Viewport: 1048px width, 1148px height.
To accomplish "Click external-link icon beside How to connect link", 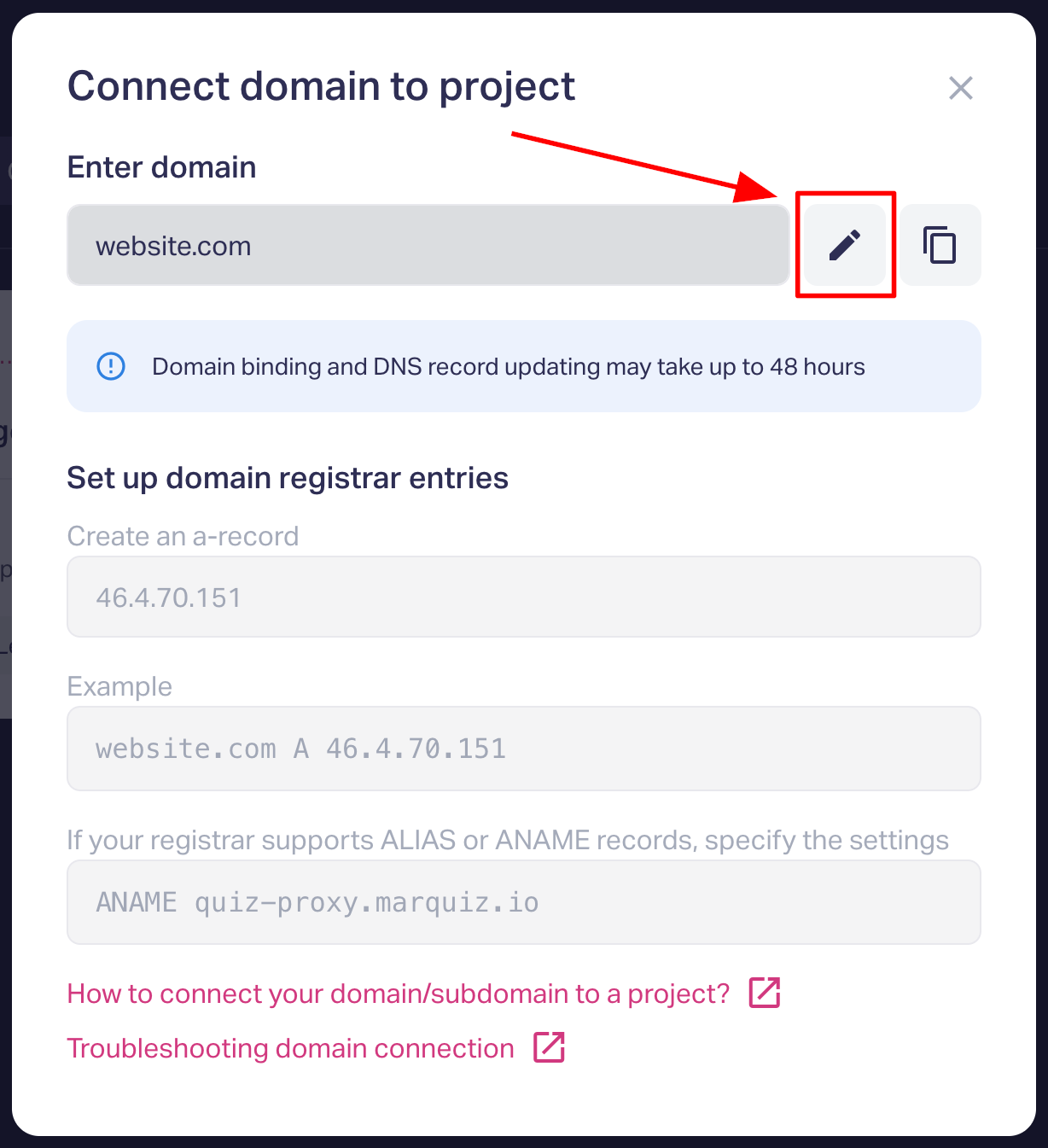I will pos(765,993).
